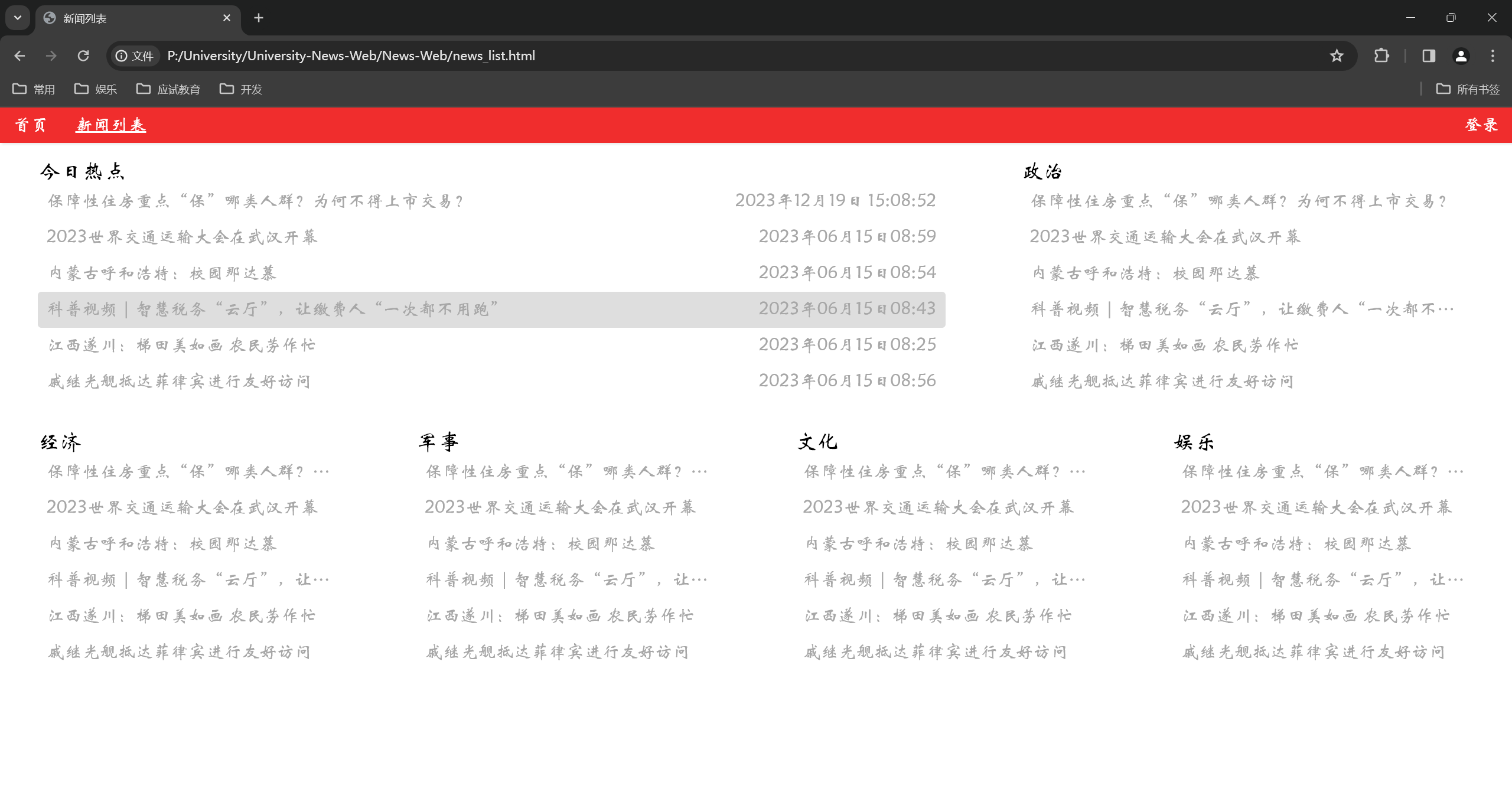
Task: Open the 娱乐 bookmarks folder
Action: pos(95,89)
